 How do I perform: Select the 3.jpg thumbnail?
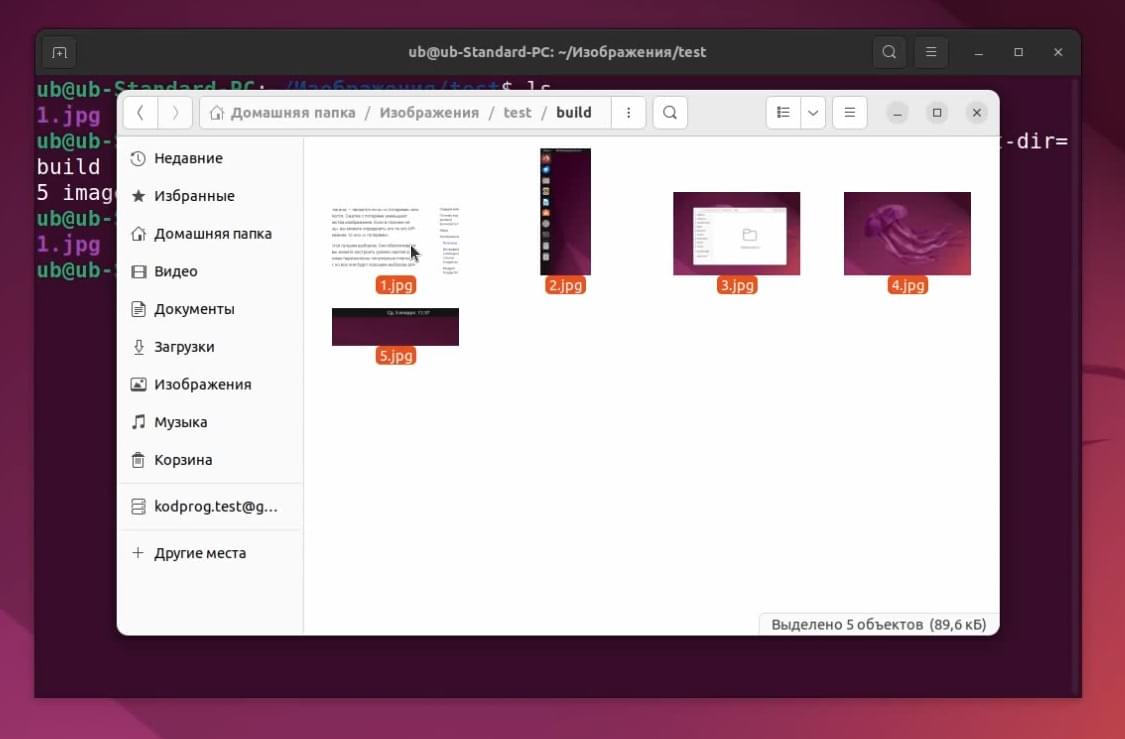(x=736, y=234)
